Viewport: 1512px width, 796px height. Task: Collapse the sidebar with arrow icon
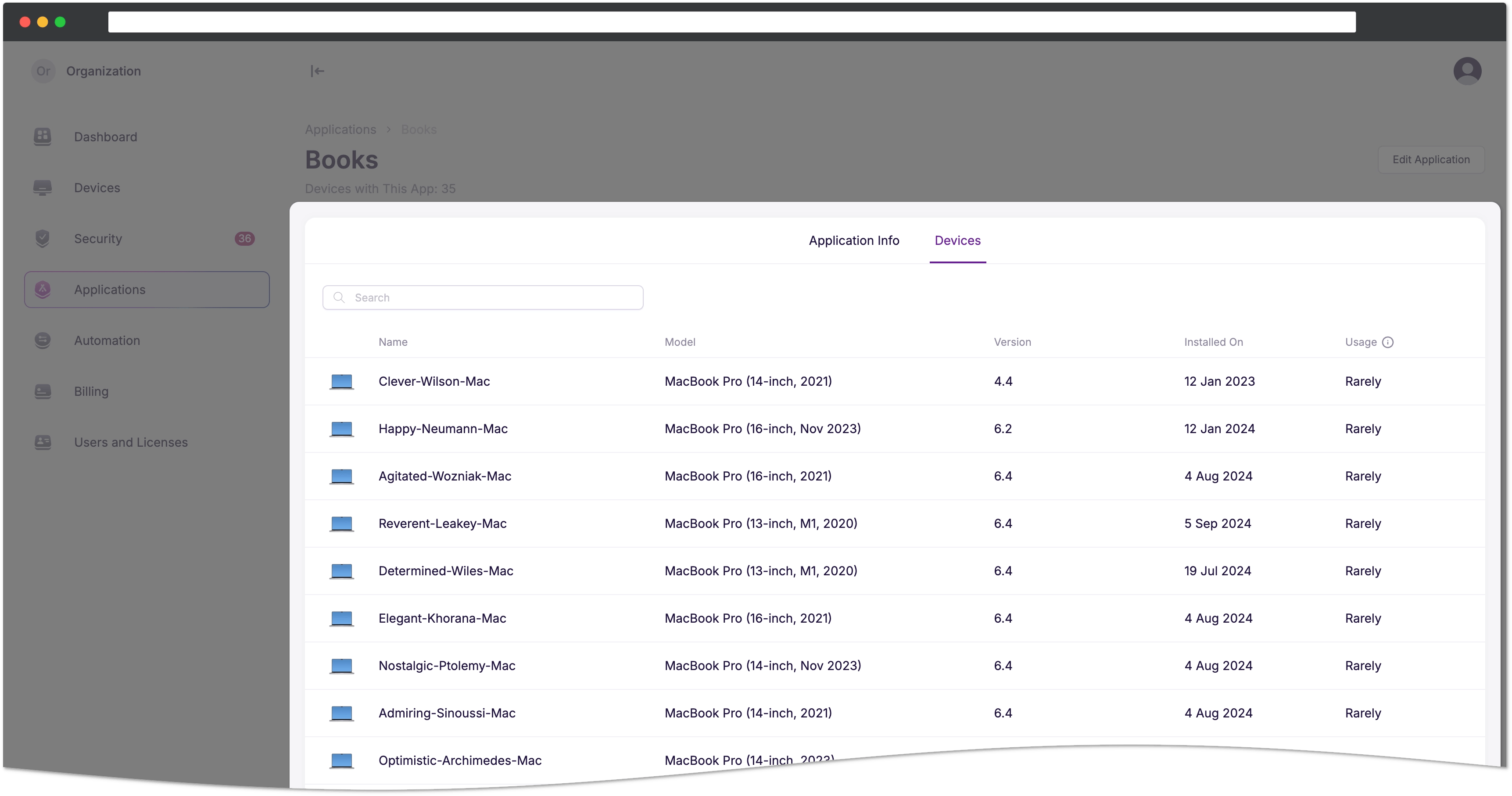point(317,71)
